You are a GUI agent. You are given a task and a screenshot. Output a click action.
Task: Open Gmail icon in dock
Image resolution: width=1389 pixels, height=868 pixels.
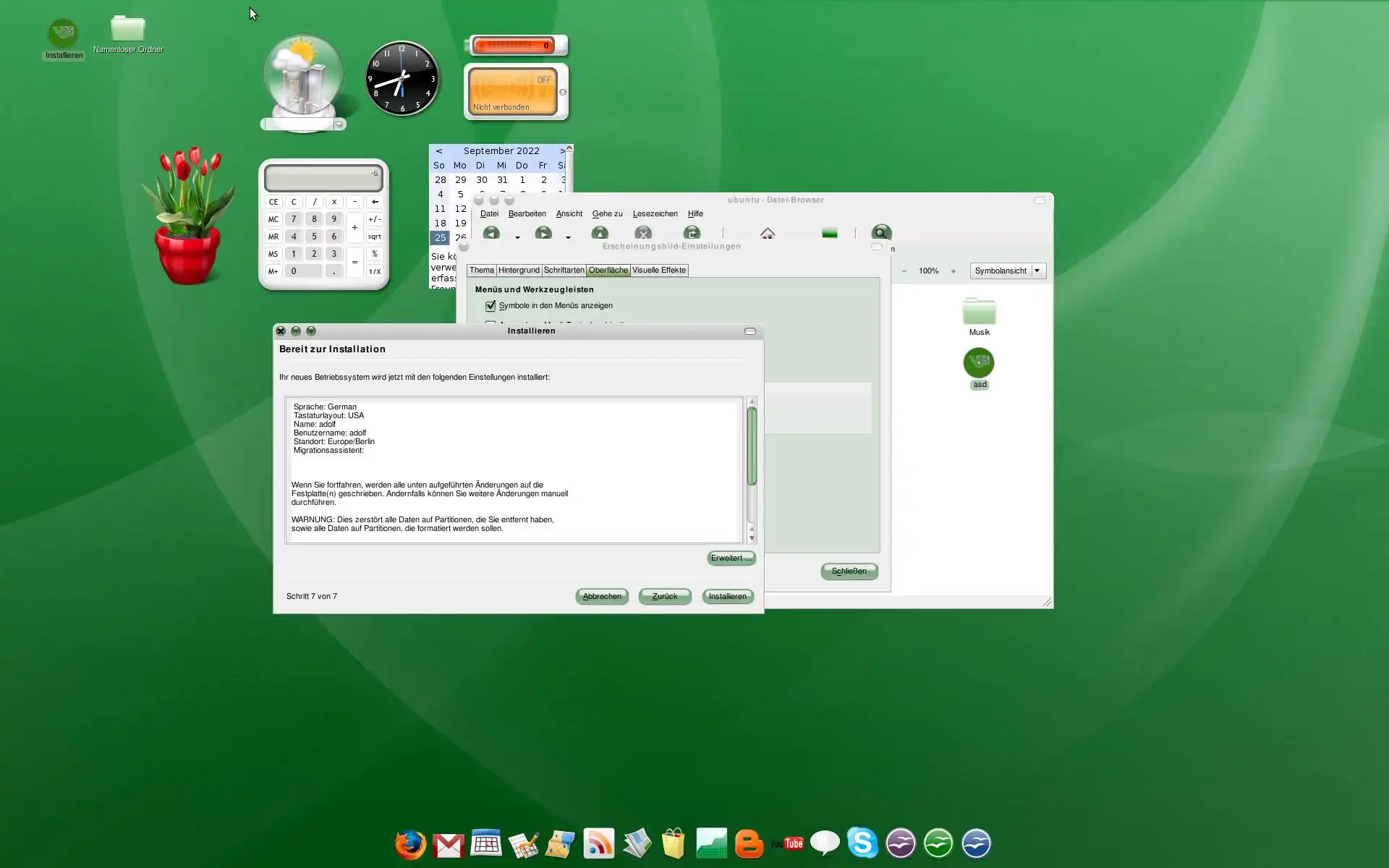(449, 845)
